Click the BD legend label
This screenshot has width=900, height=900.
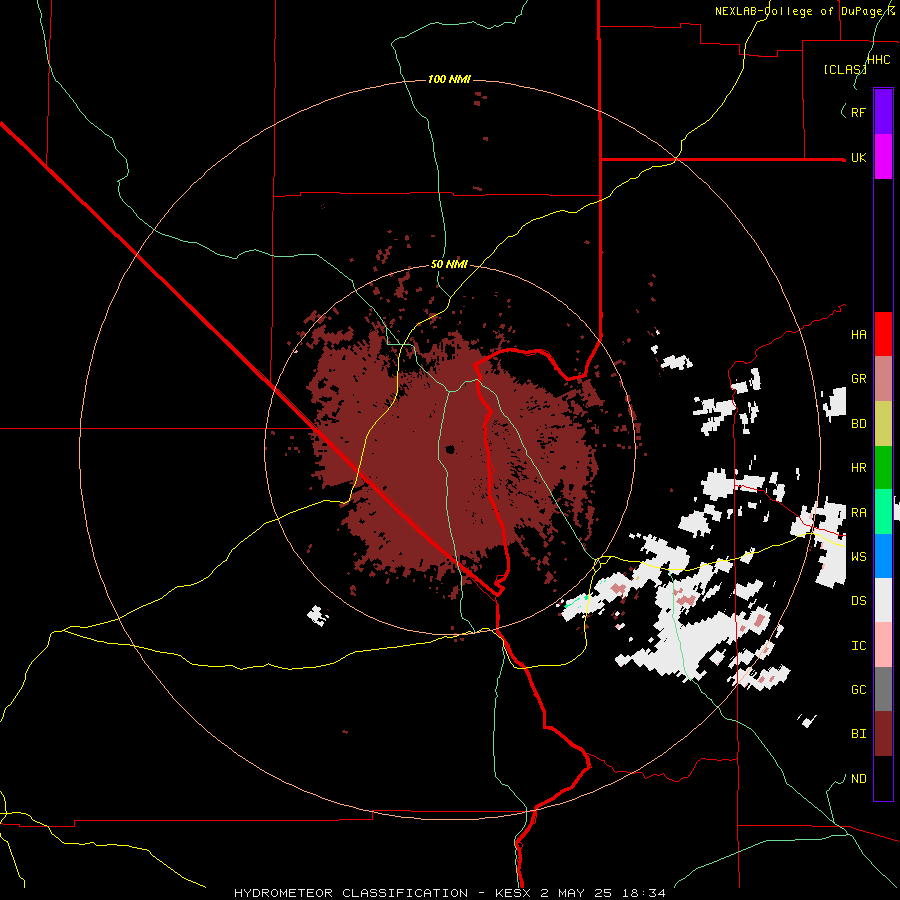tap(858, 424)
